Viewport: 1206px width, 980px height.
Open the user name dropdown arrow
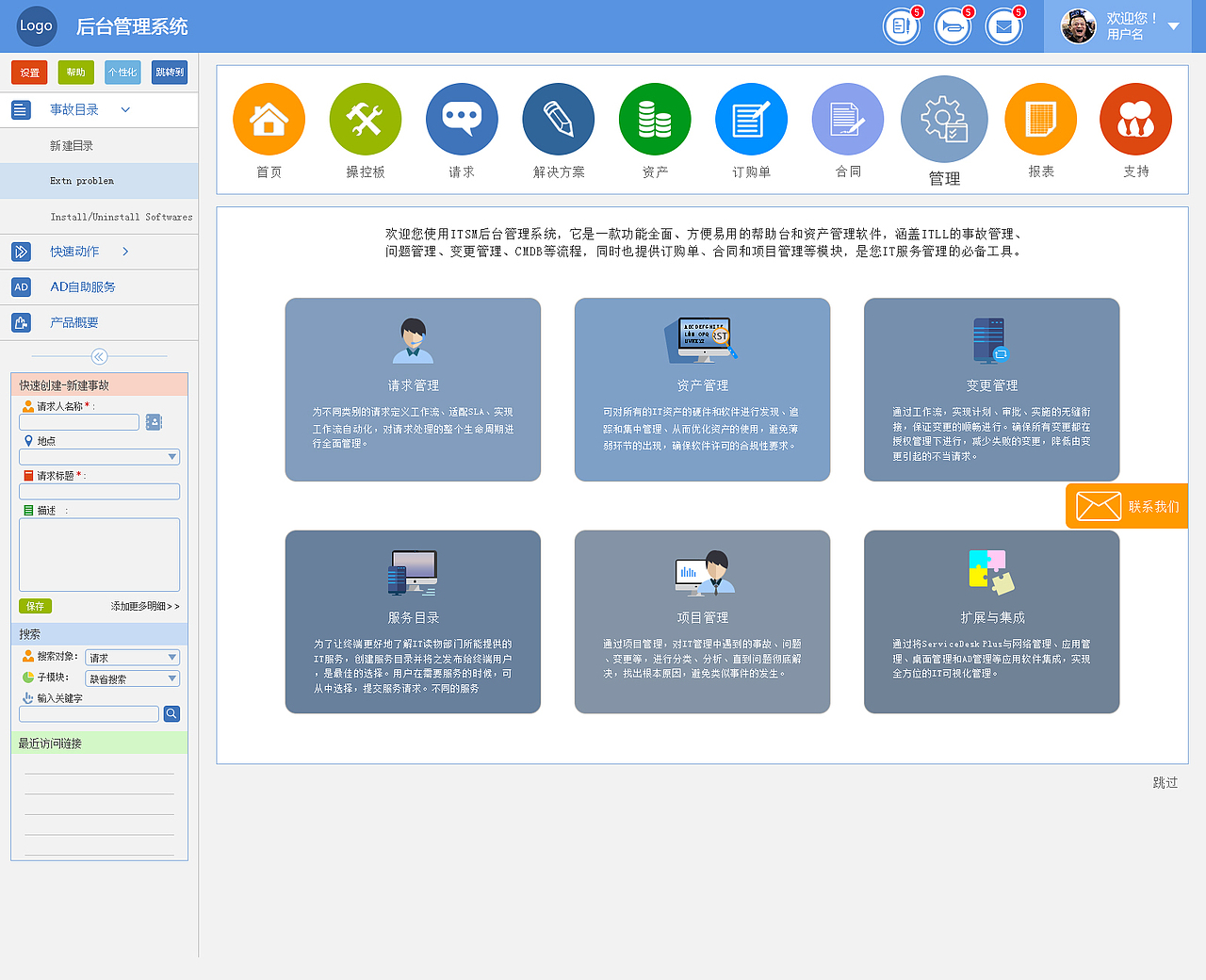1174,26
